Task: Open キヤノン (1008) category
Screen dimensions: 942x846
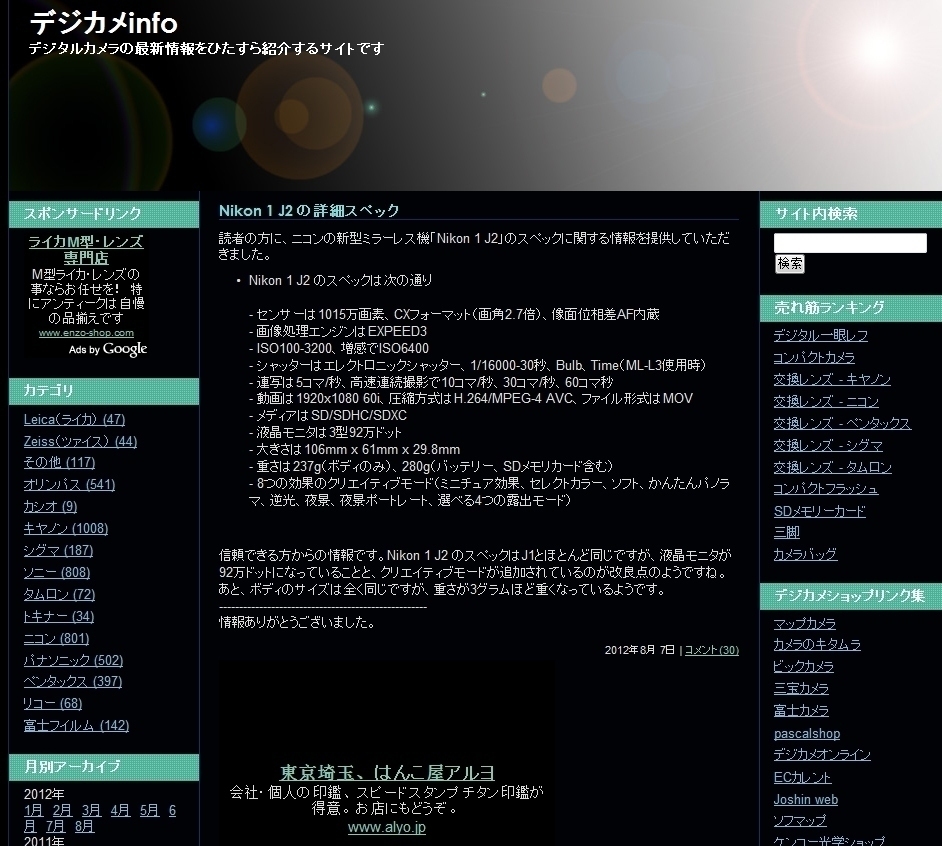Action: (x=66, y=529)
